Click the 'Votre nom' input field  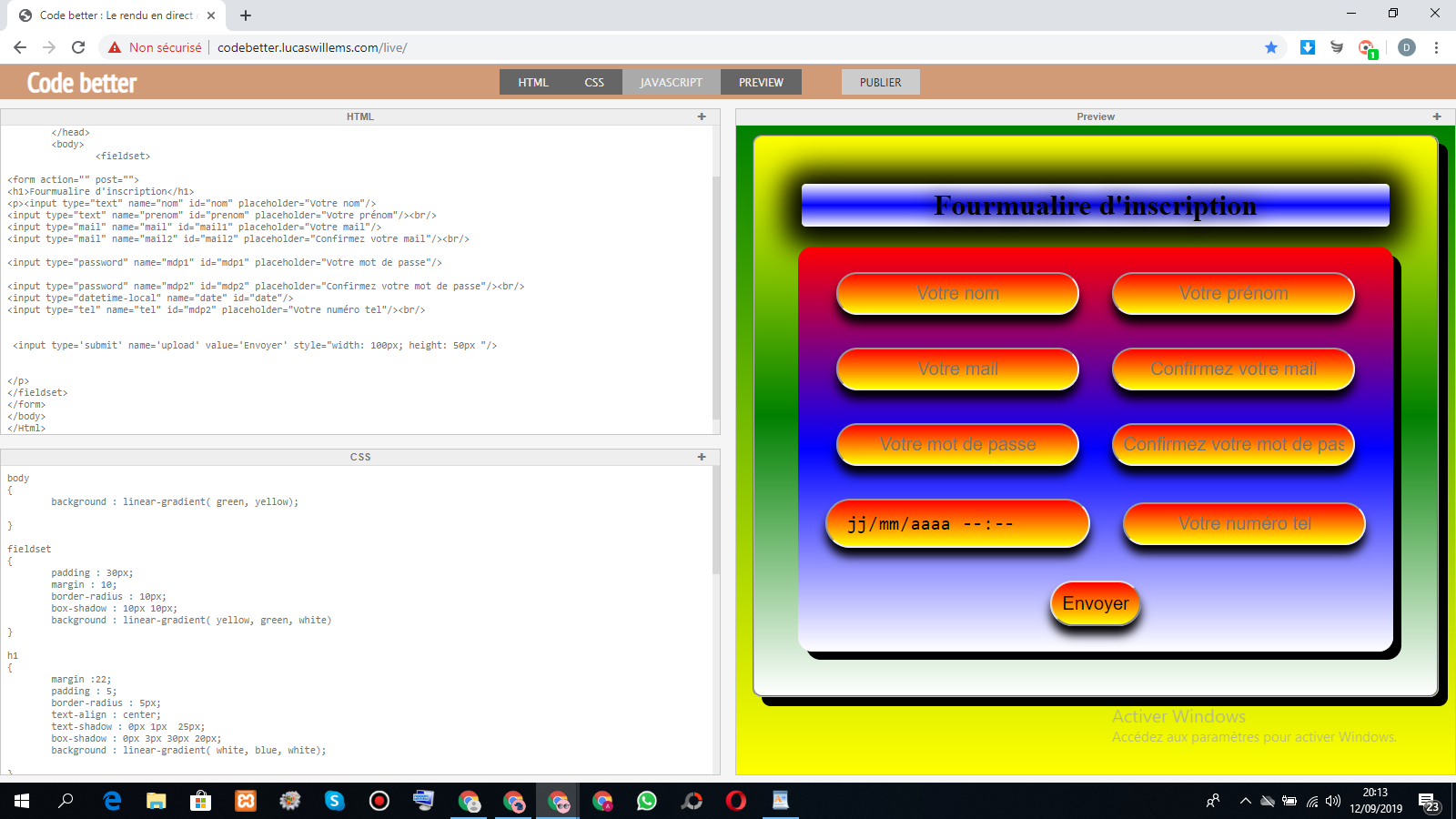click(x=957, y=293)
